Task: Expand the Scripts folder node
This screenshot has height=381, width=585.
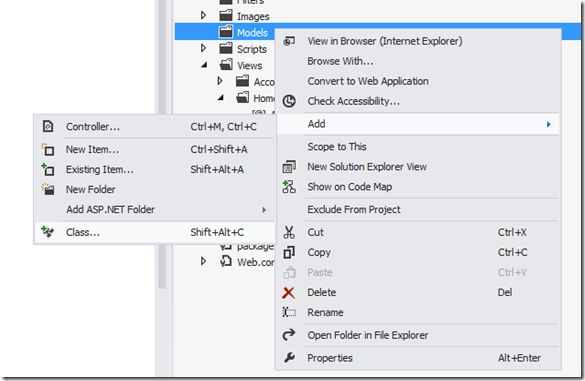Action: pos(203,48)
